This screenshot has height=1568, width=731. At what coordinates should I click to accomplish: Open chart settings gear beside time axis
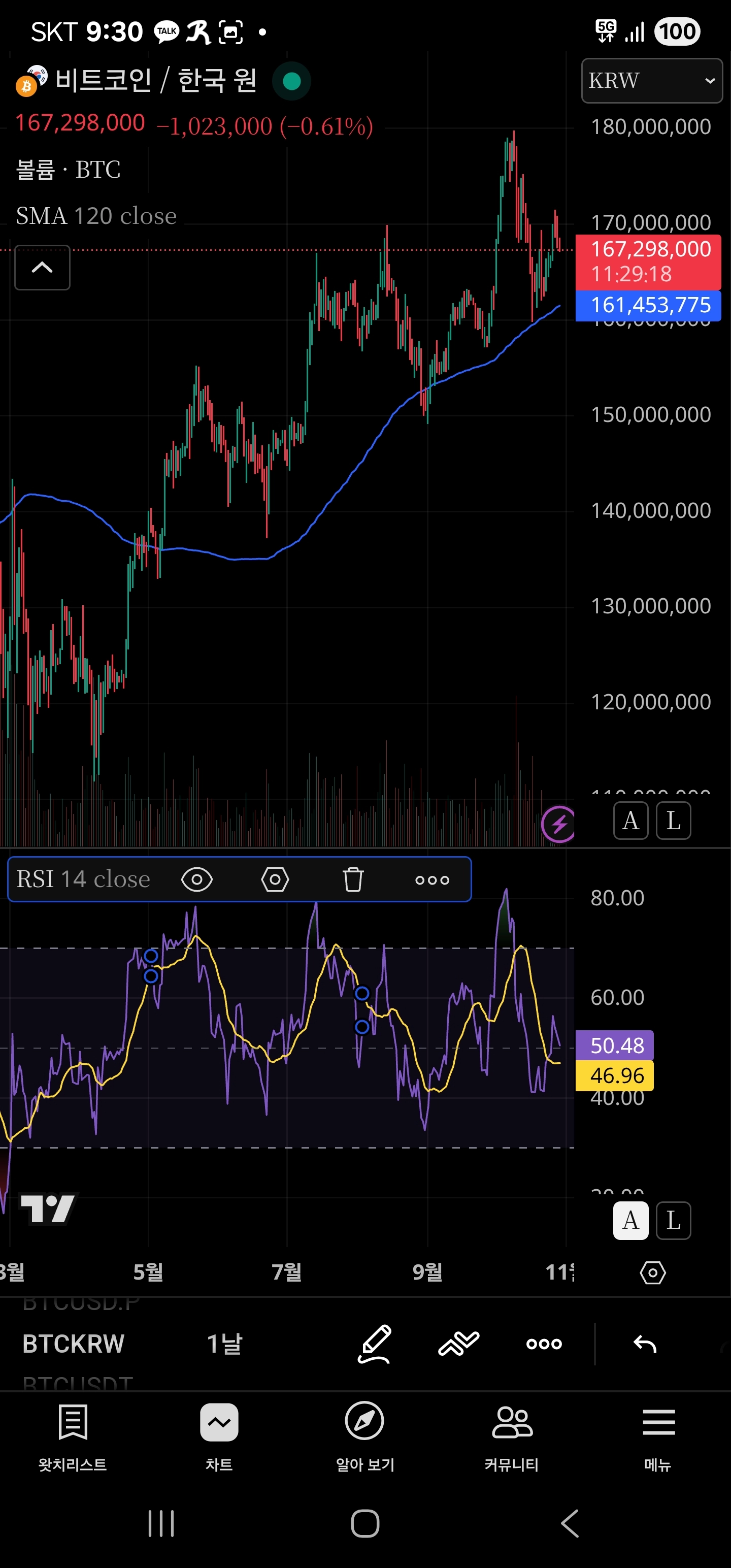coord(652,1272)
